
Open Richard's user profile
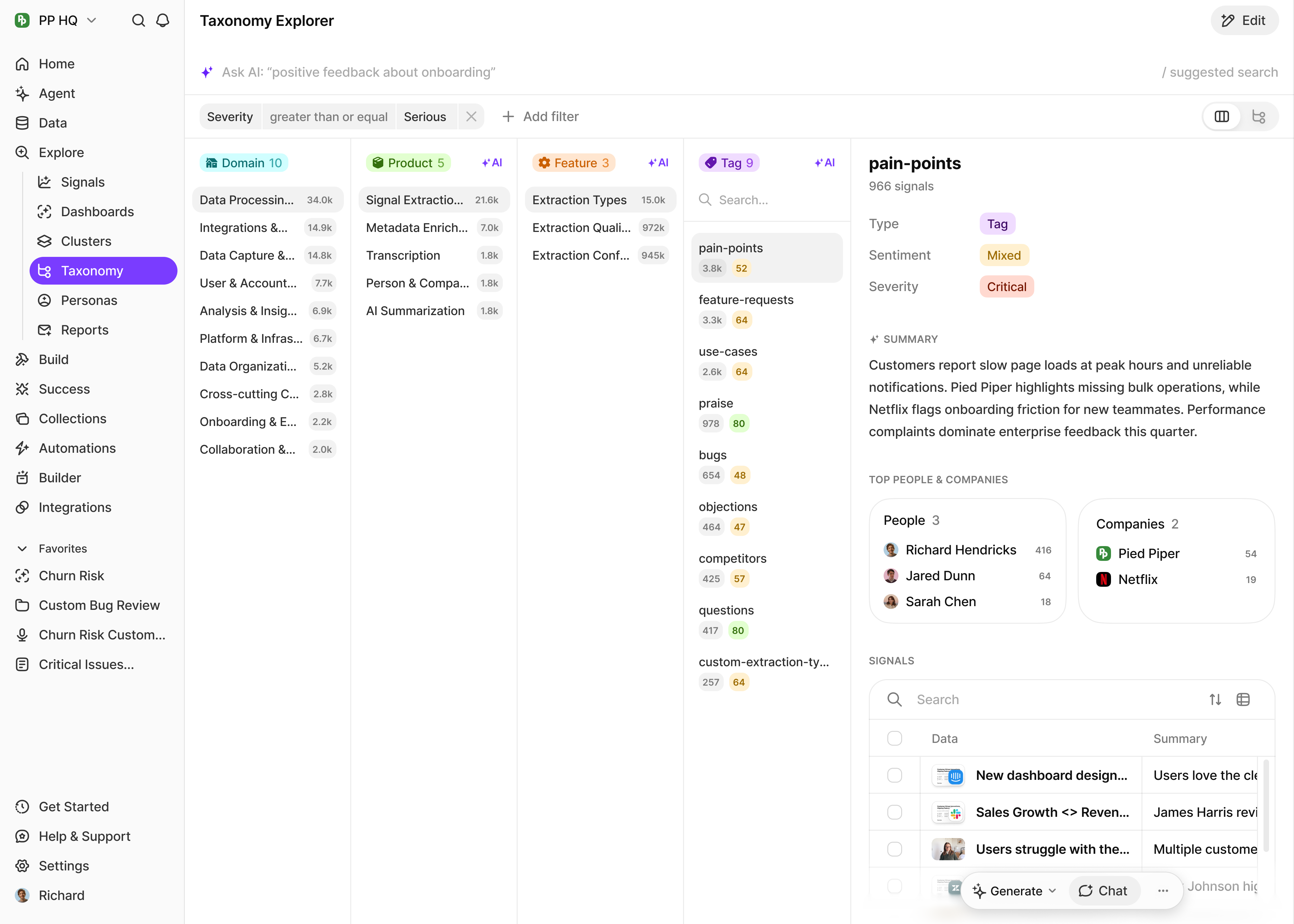coord(92,896)
